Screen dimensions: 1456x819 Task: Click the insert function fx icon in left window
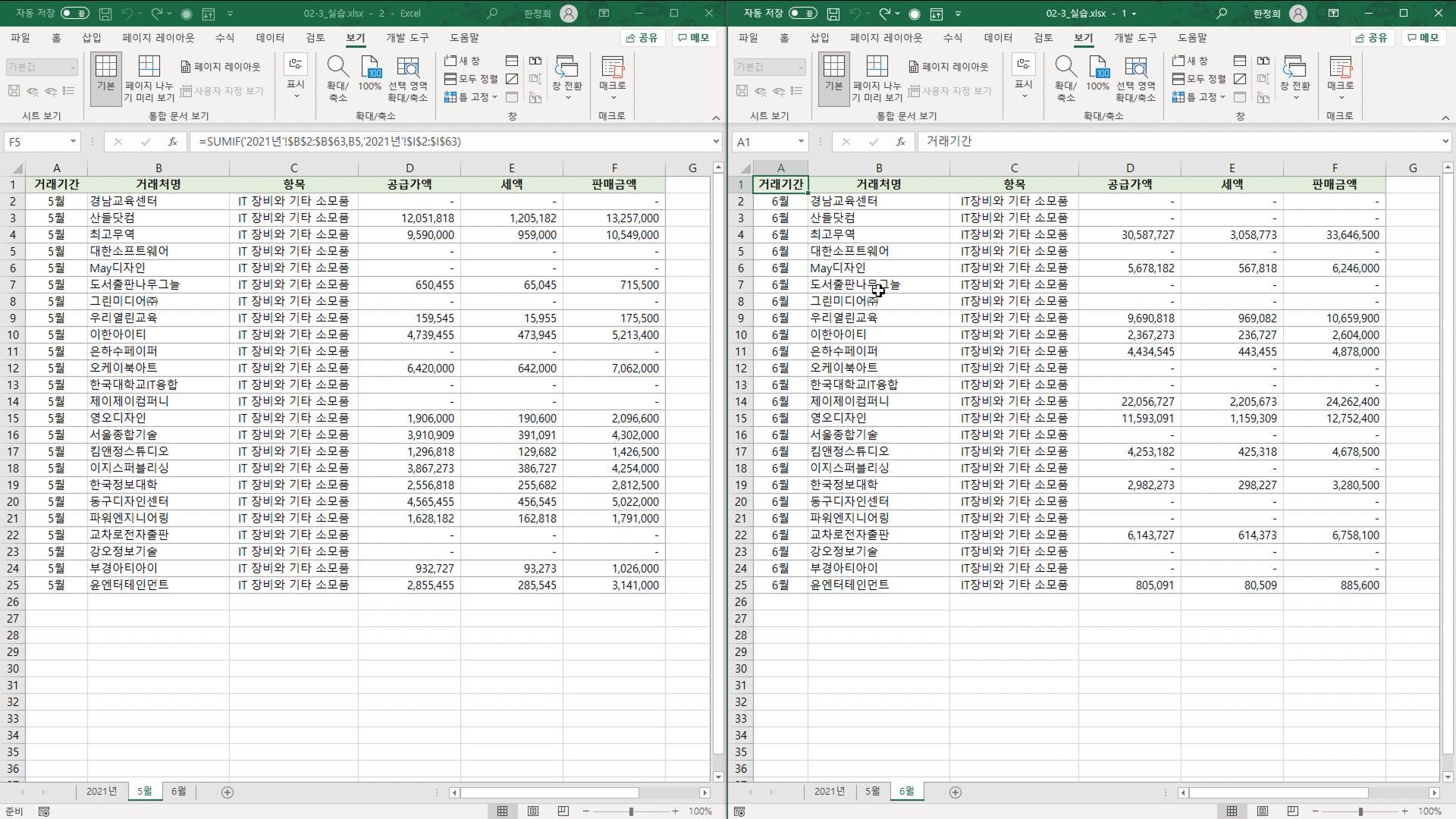(x=173, y=142)
